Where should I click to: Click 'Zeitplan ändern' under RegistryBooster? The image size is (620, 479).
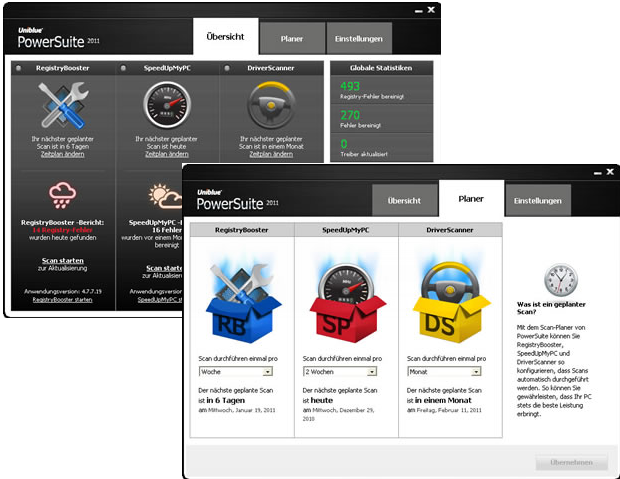coord(62,154)
